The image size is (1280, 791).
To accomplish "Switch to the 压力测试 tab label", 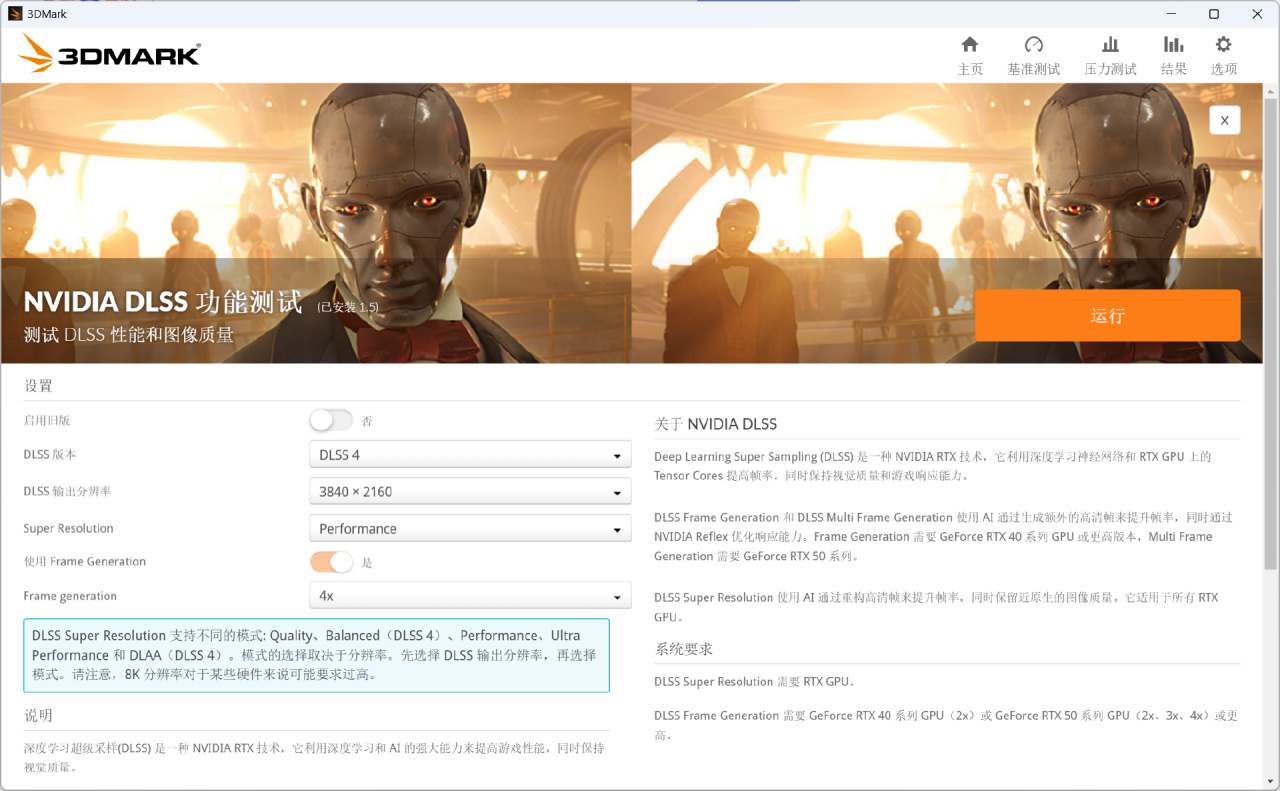I will click(1110, 69).
